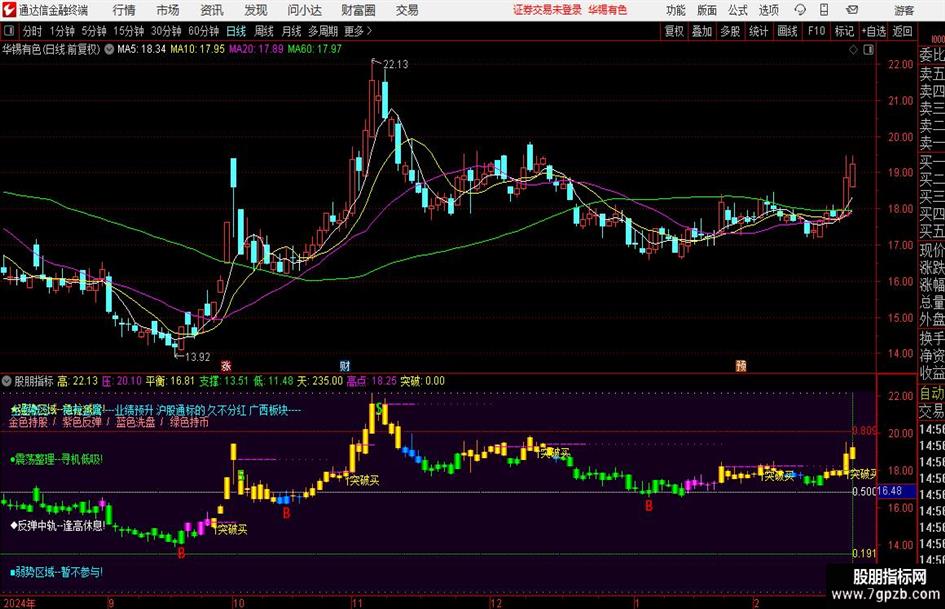Click the blue 财 event marker
The height and width of the screenshot is (609, 945).
[x=345, y=365]
